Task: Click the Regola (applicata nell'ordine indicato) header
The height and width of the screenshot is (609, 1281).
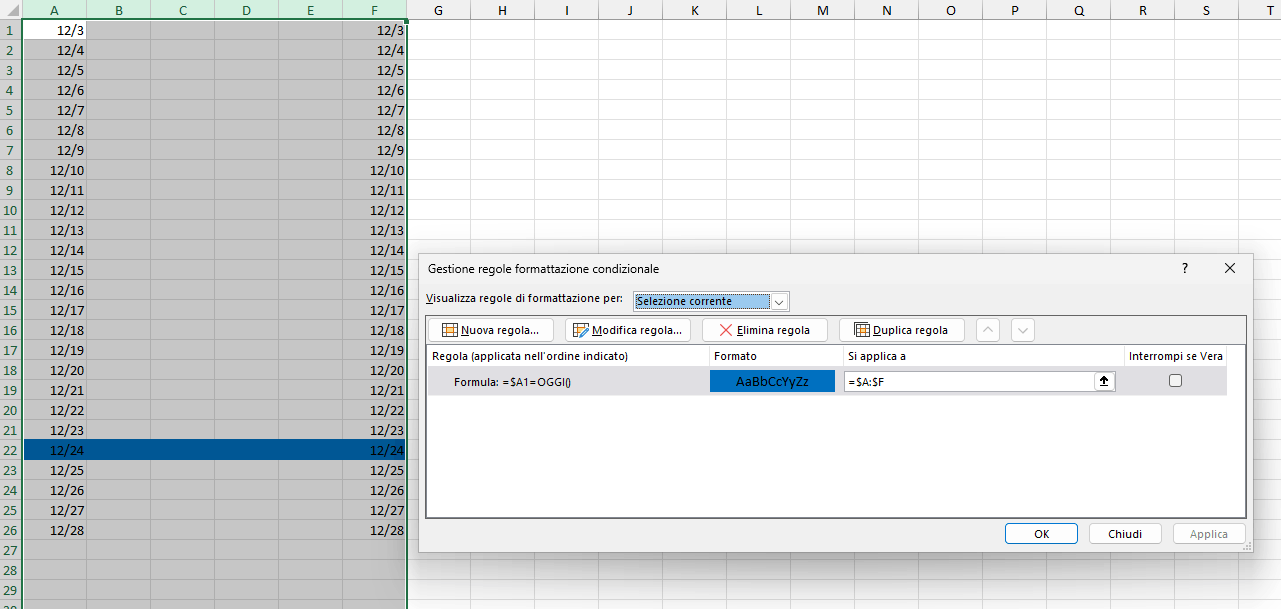Action: tap(567, 356)
